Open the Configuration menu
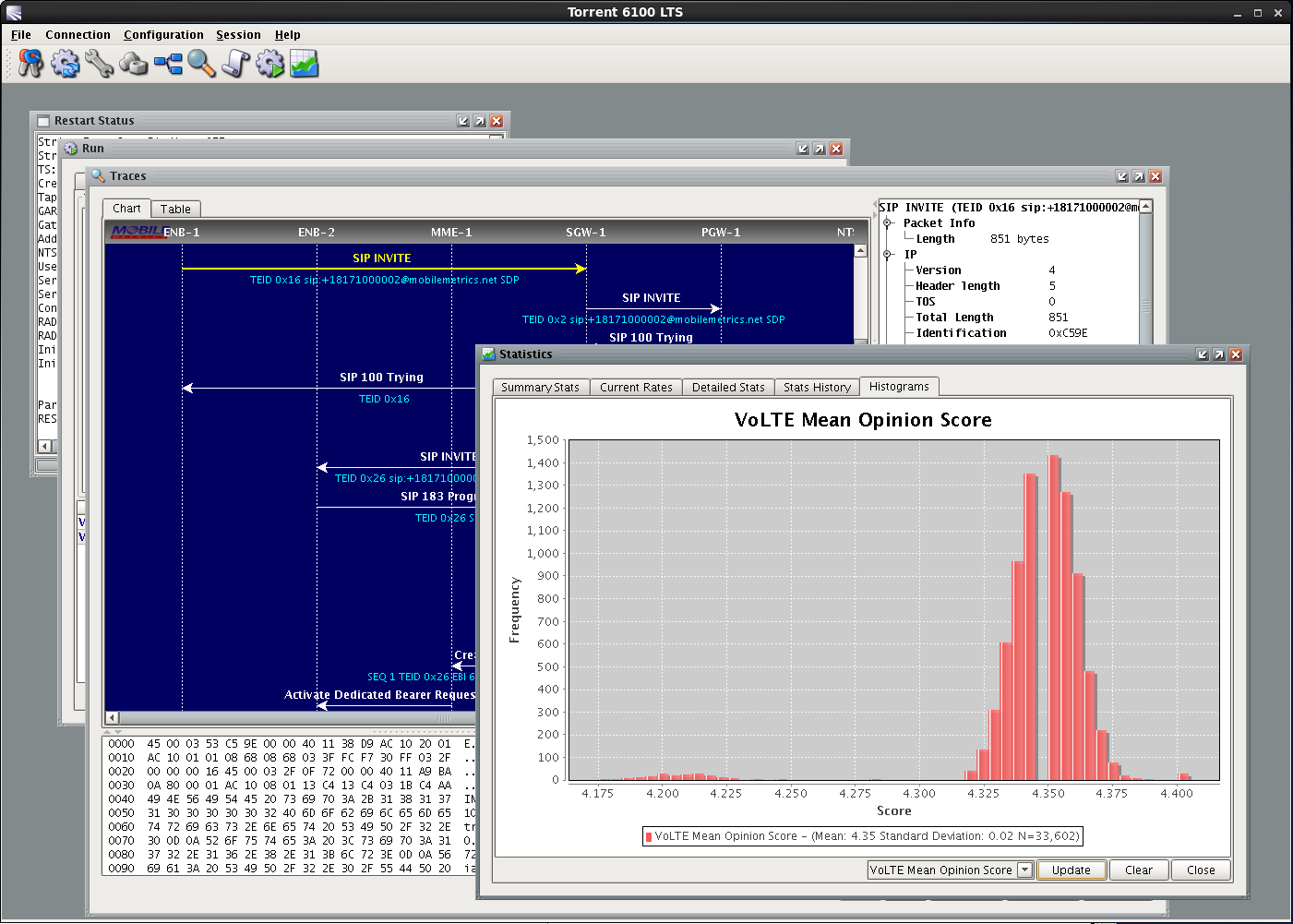1293x924 pixels. 163,35
